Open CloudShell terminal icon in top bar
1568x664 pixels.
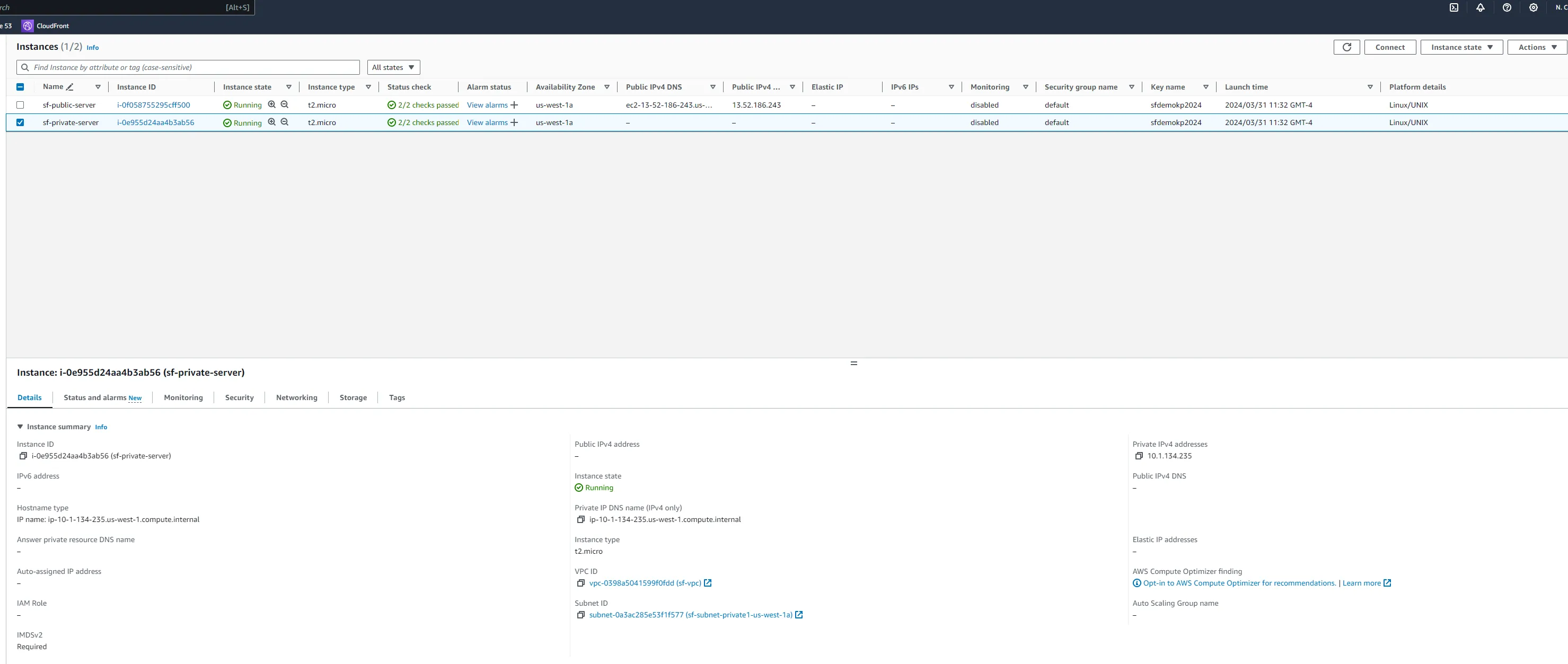(x=1454, y=7)
